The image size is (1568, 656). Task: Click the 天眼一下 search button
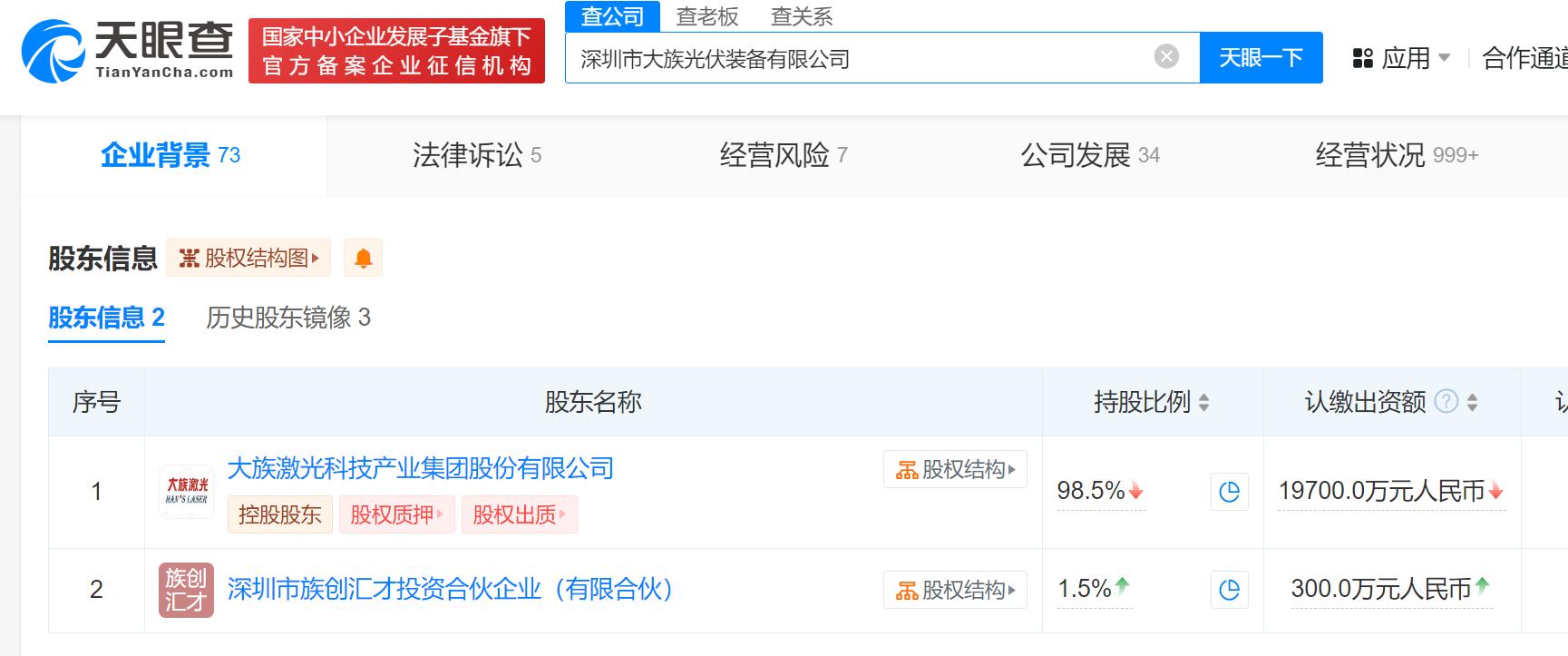click(x=1261, y=58)
